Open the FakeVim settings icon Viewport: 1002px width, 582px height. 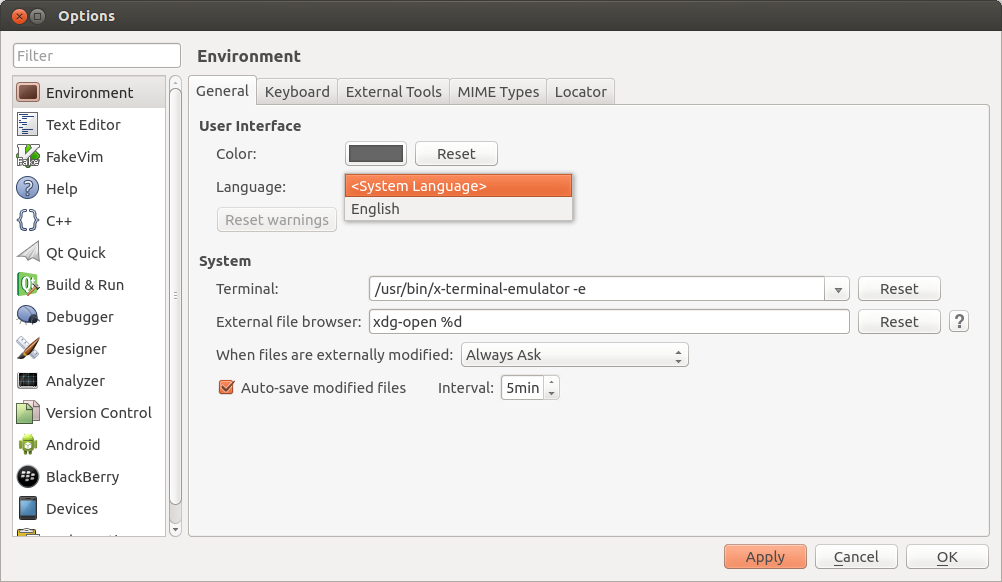(x=28, y=157)
